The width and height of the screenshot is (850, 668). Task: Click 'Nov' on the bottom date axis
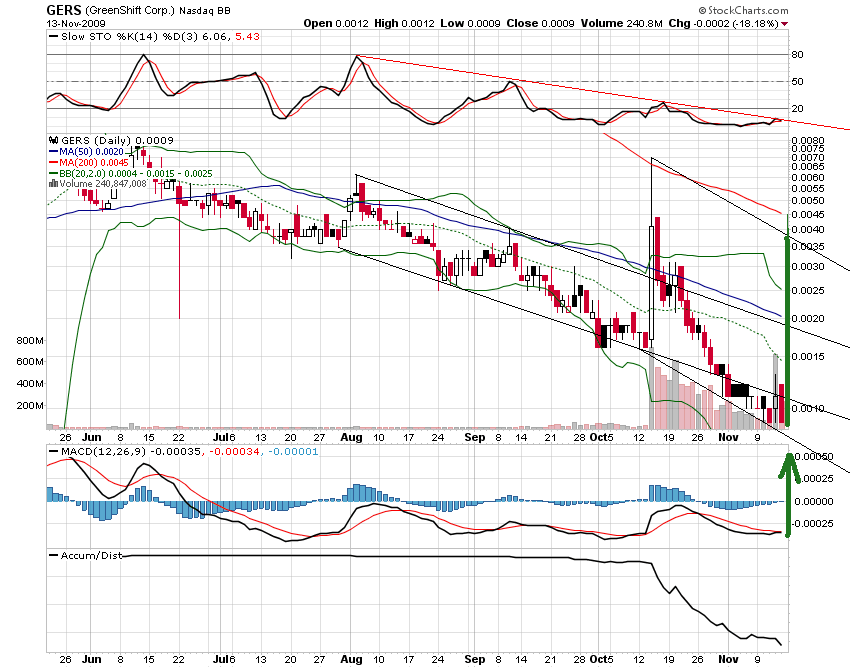coord(728,659)
